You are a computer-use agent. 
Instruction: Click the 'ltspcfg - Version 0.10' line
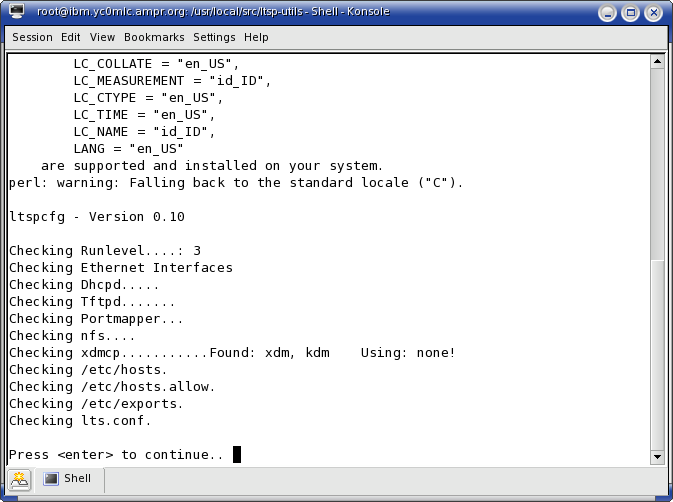point(97,217)
